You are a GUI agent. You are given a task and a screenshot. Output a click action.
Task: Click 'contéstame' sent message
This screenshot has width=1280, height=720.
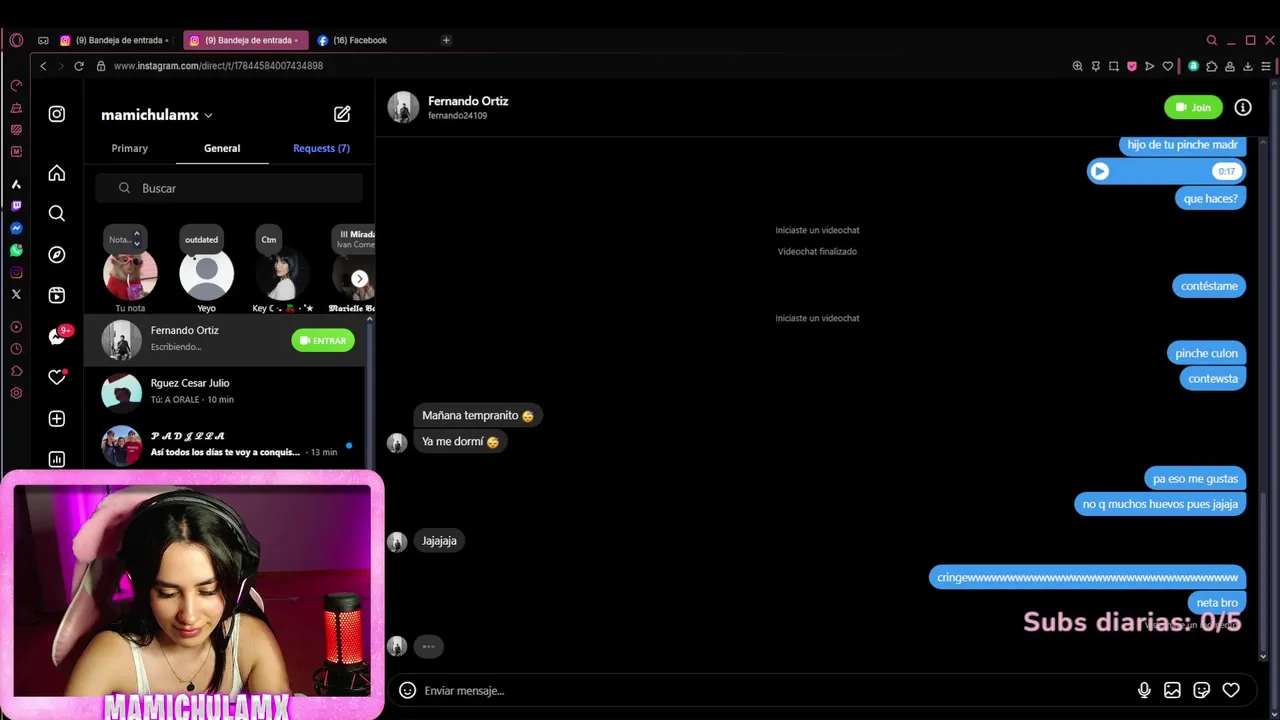(x=1209, y=286)
